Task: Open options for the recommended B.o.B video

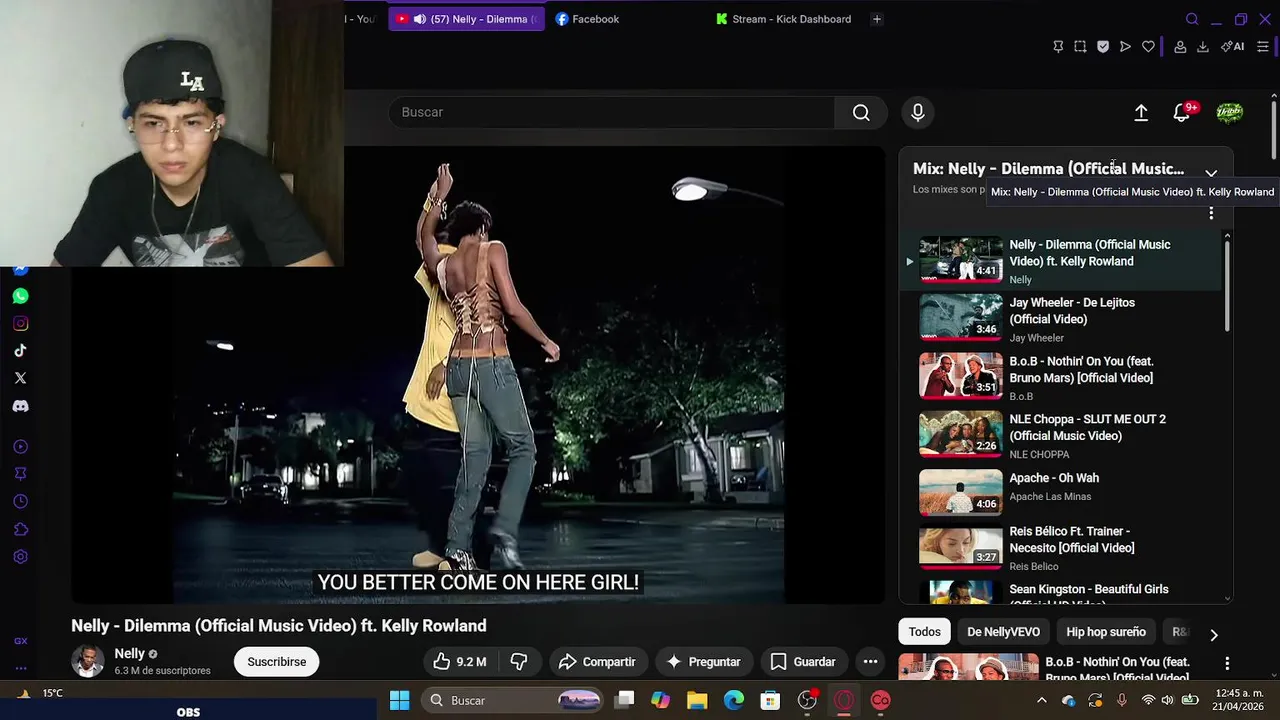Action: 1227,663
